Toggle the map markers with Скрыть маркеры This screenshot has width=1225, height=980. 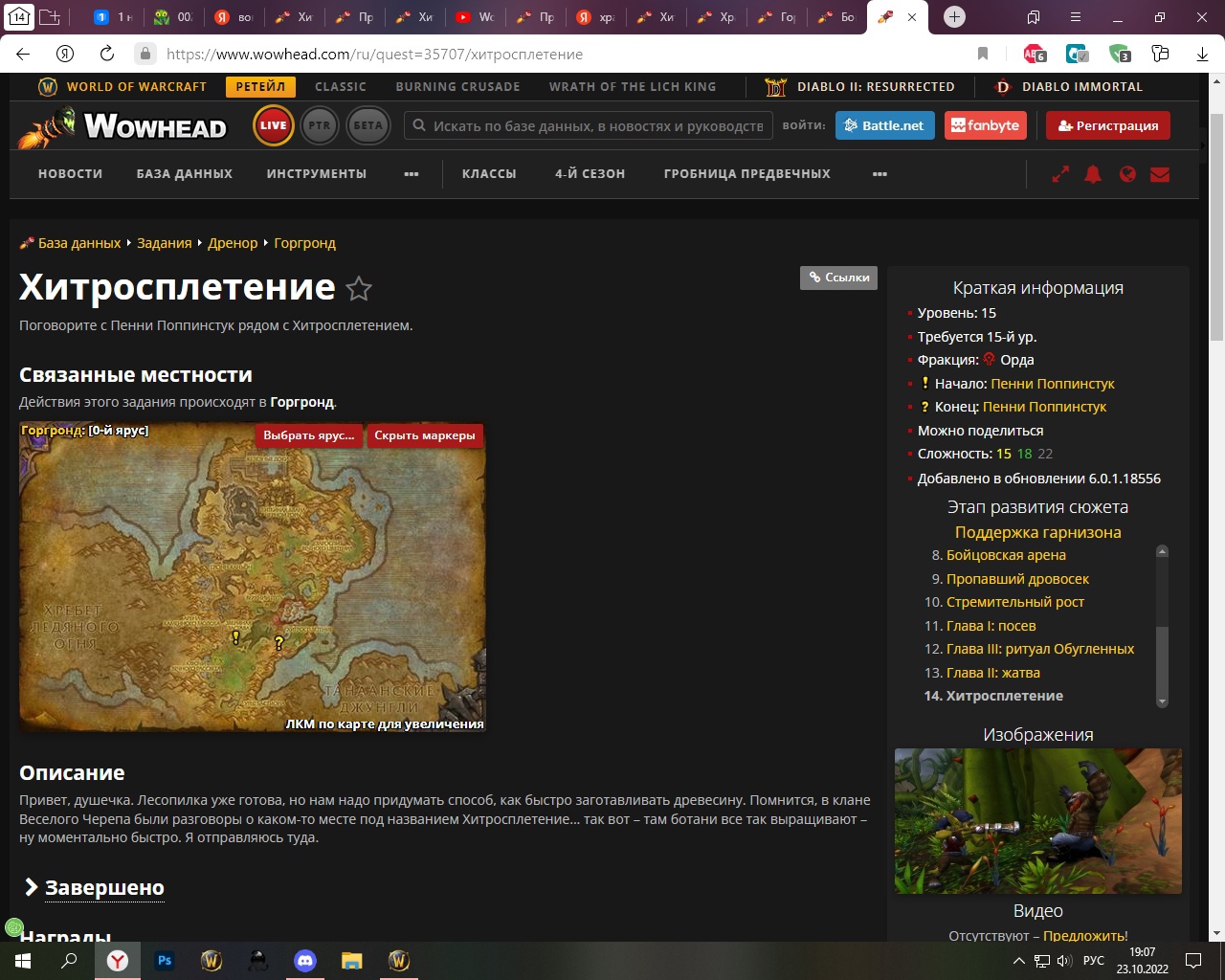pos(424,435)
